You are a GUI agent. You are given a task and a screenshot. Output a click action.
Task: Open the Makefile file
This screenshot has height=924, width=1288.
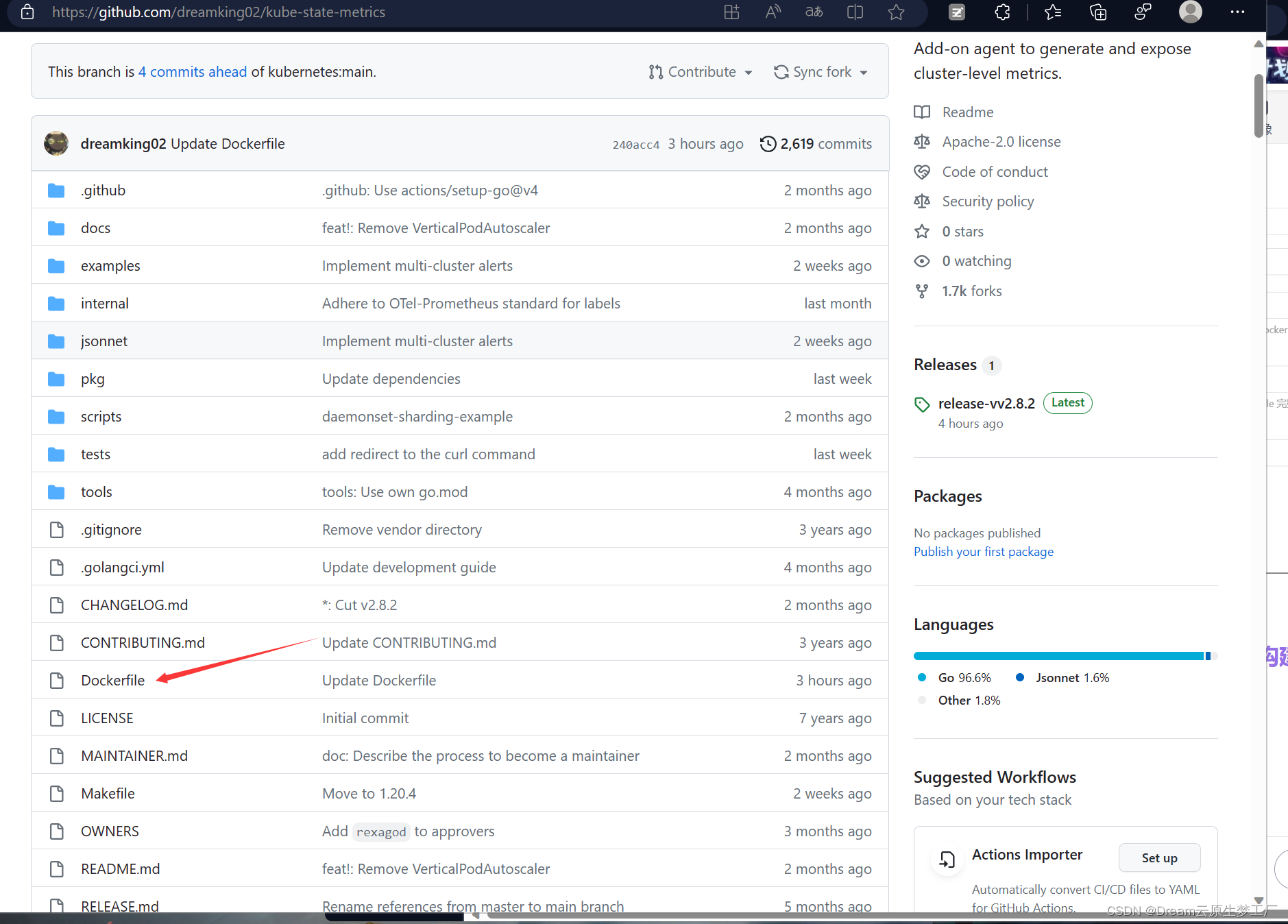(x=108, y=794)
